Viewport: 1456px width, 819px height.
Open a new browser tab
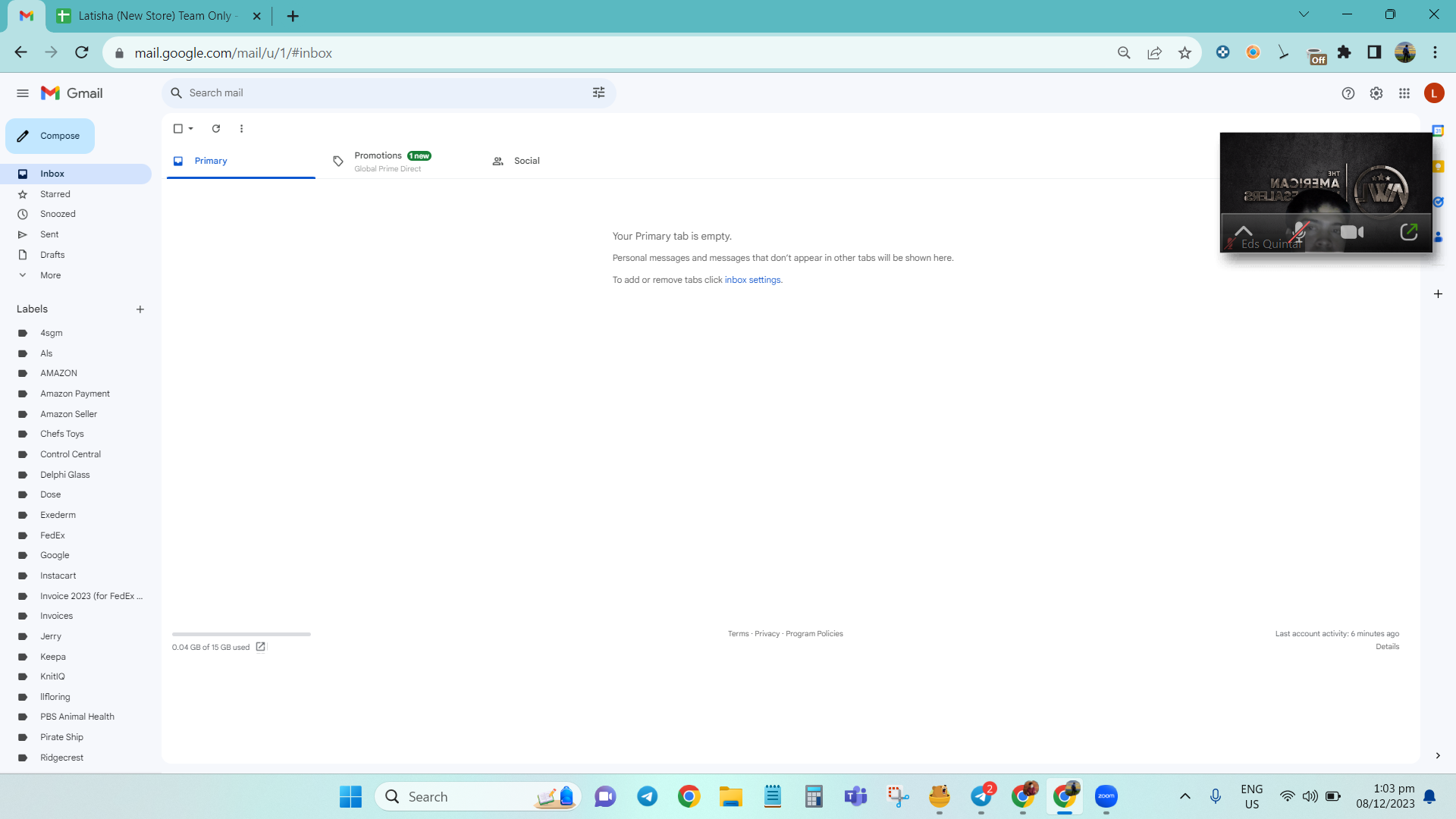pyautogui.click(x=293, y=16)
